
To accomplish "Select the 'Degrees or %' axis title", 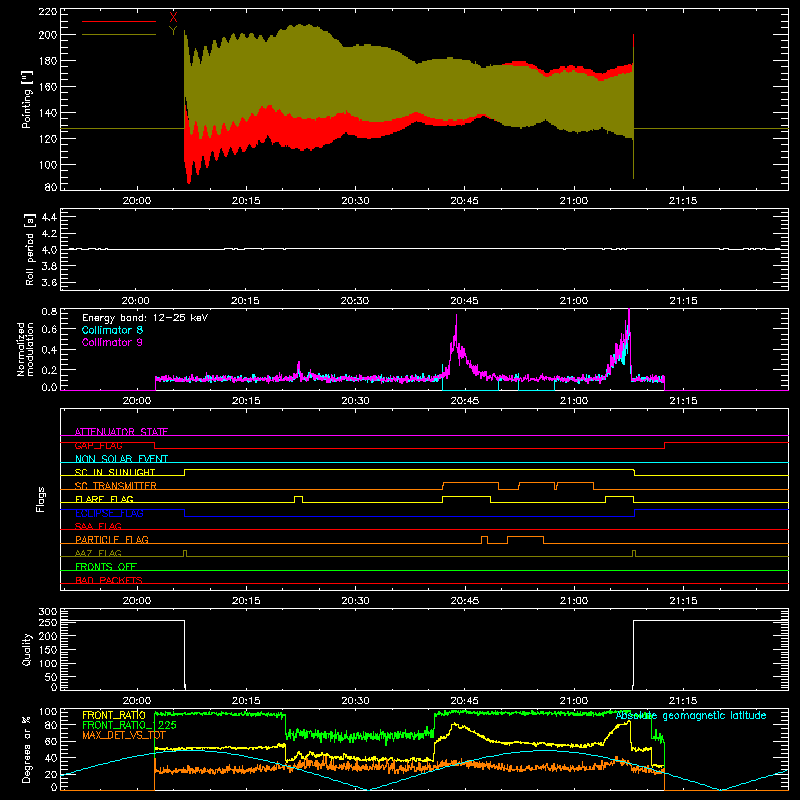I will tap(27, 749).
